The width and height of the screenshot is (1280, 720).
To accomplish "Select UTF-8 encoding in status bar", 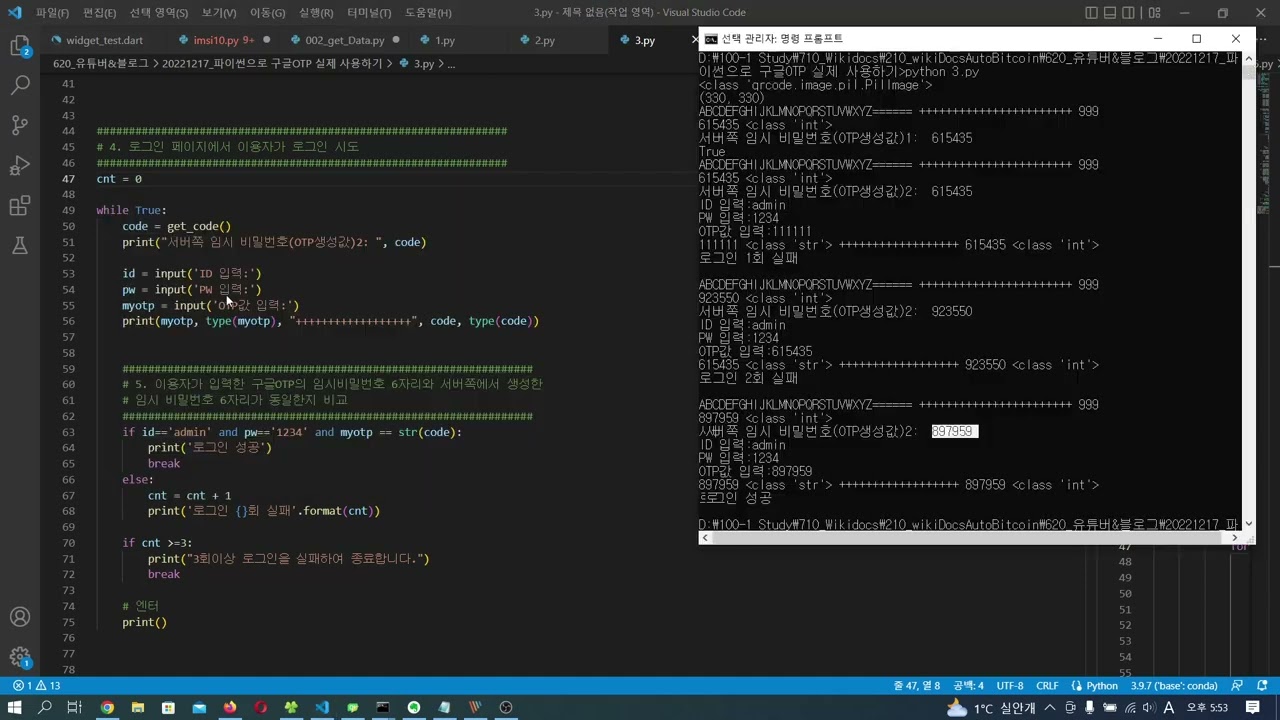I will 1010,686.
